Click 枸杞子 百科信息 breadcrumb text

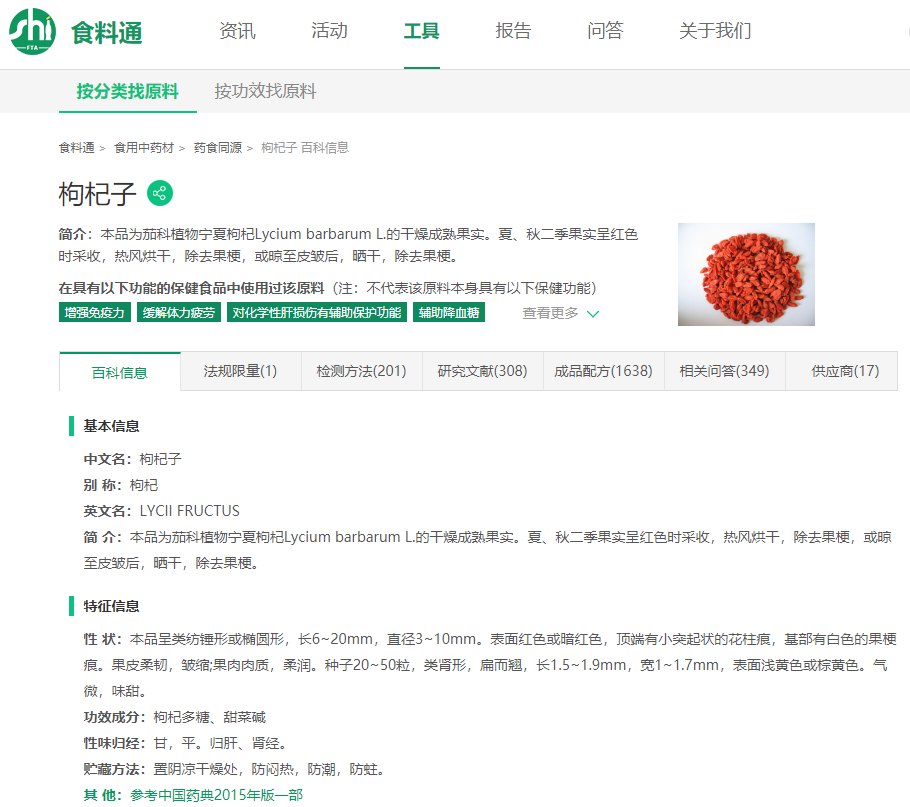tap(305, 148)
